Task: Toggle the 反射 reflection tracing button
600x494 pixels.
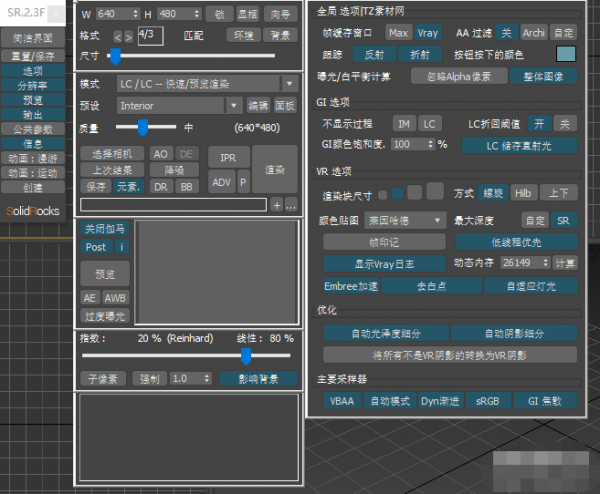Action: coord(374,55)
